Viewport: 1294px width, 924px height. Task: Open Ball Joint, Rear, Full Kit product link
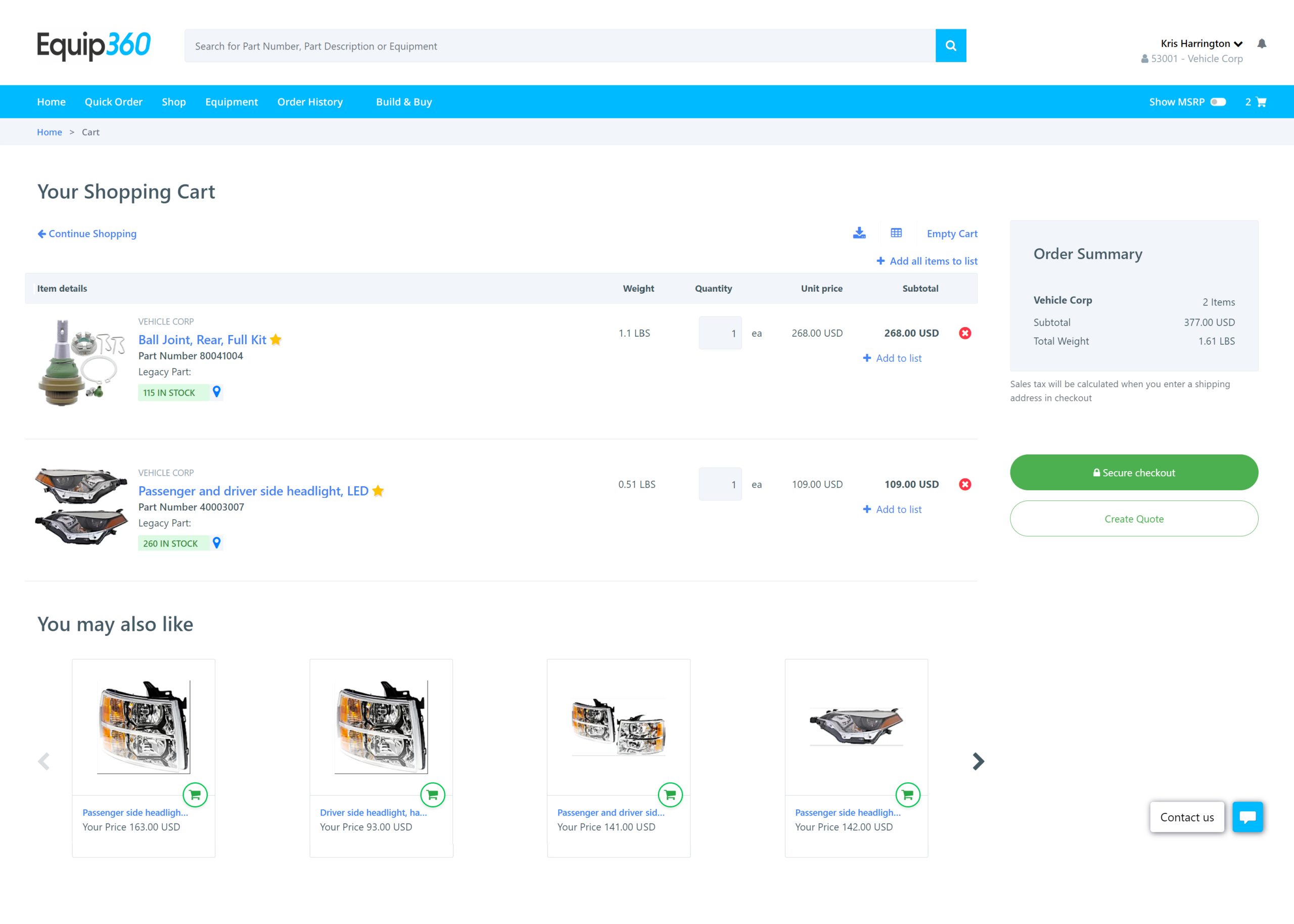click(202, 340)
